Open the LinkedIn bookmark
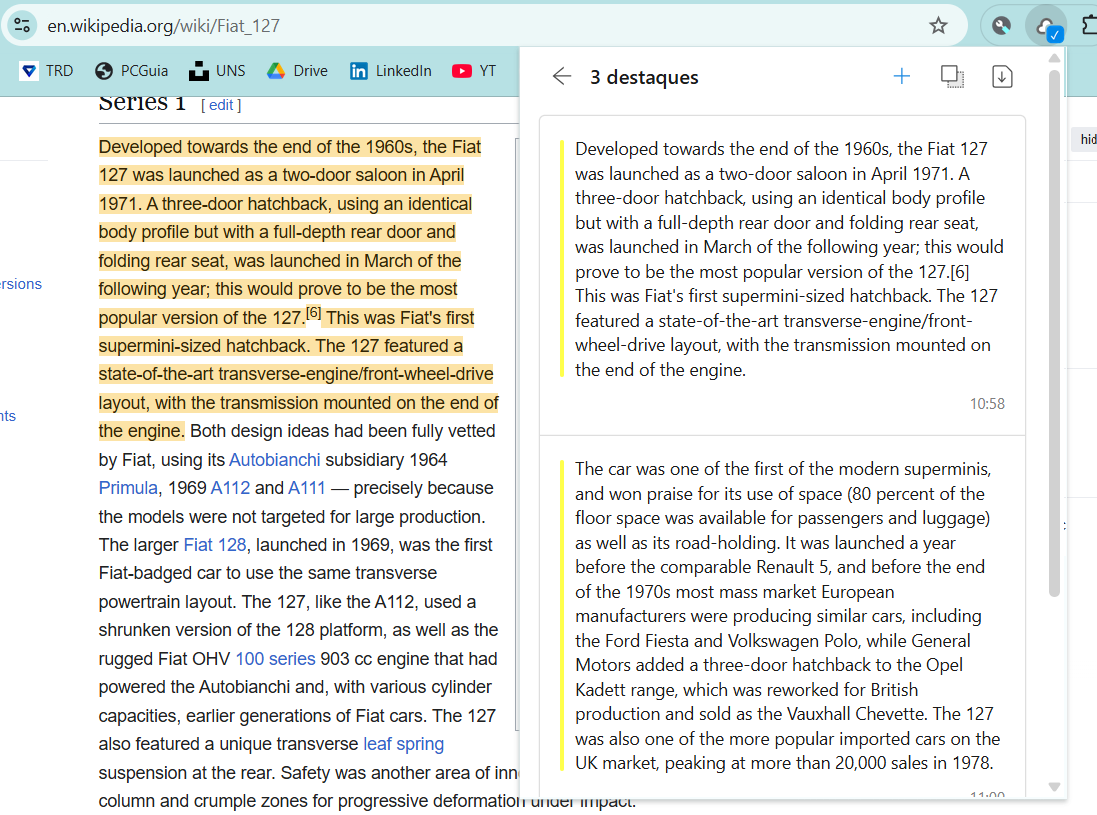The width and height of the screenshot is (1097, 815). click(x=391, y=71)
